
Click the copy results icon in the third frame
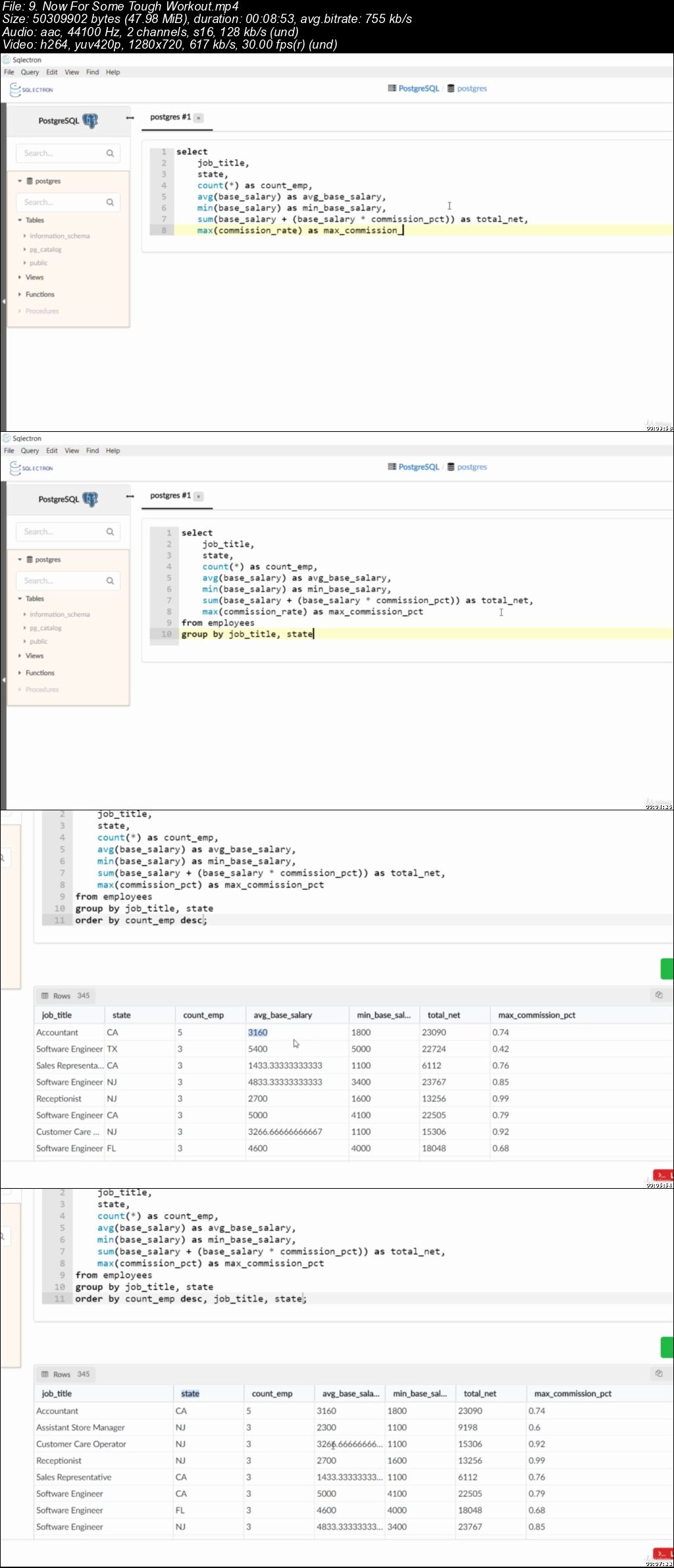click(x=659, y=995)
